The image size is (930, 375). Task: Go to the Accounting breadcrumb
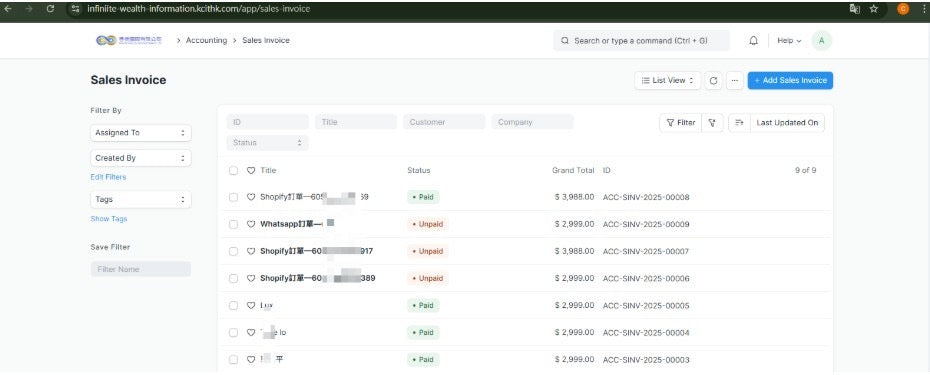[206, 40]
